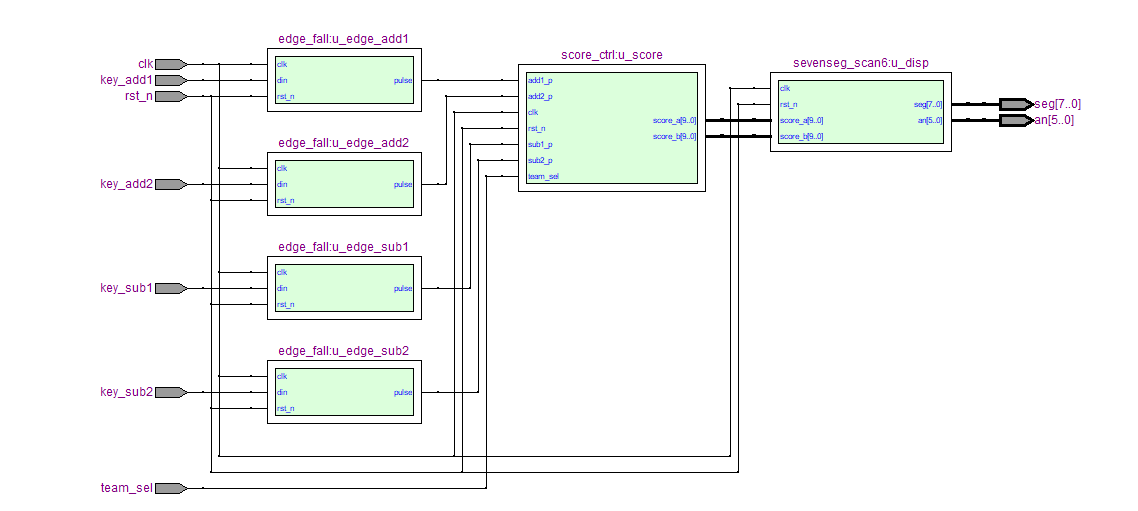The width and height of the screenshot is (1138, 511).
Task: Click the edge_fall:u_edge_add1 instance title
Action: (x=344, y=39)
